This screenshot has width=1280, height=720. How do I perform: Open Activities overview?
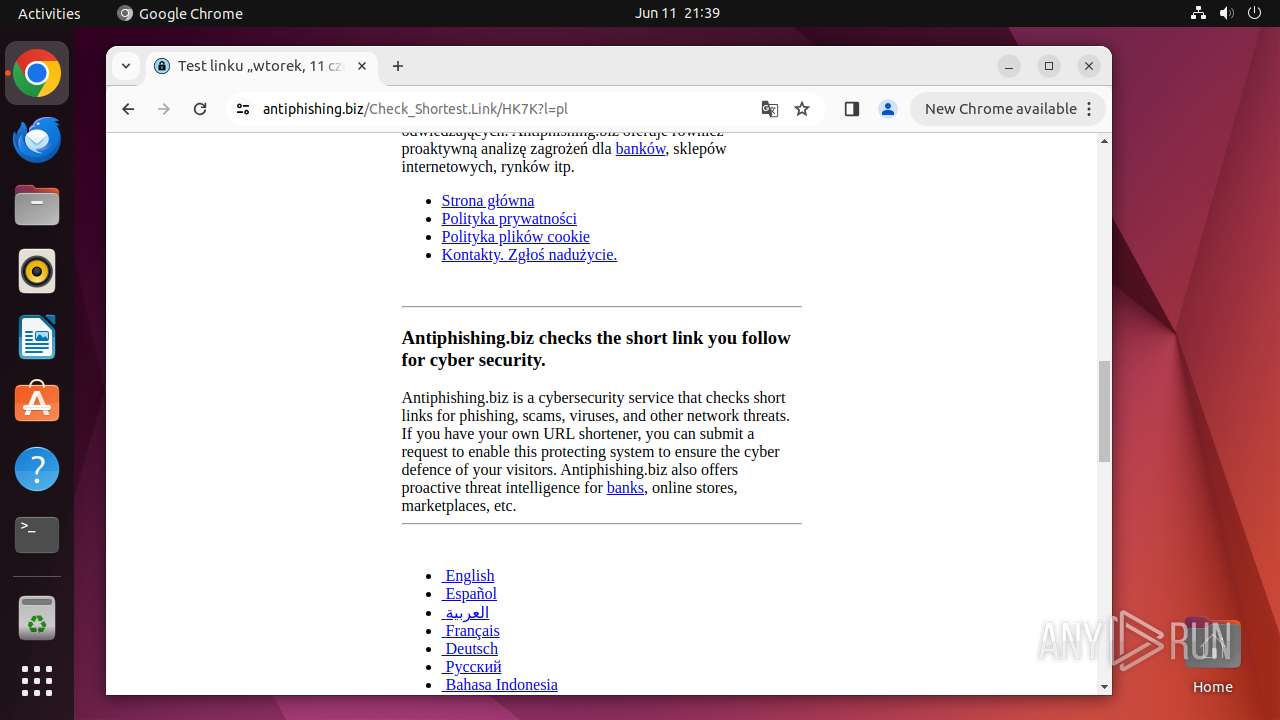[49, 13]
